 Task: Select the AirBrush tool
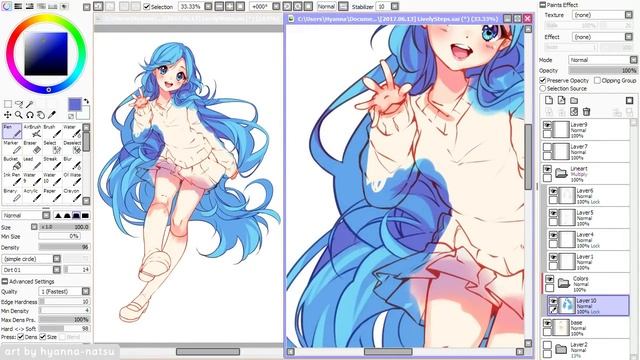coord(32,131)
